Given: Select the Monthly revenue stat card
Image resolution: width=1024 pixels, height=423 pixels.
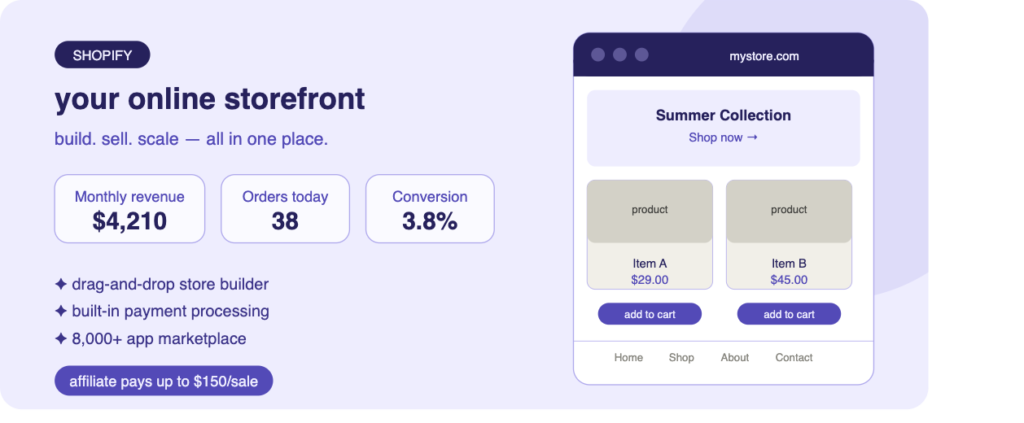Looking at the screenshot, I should coord(129,209).
